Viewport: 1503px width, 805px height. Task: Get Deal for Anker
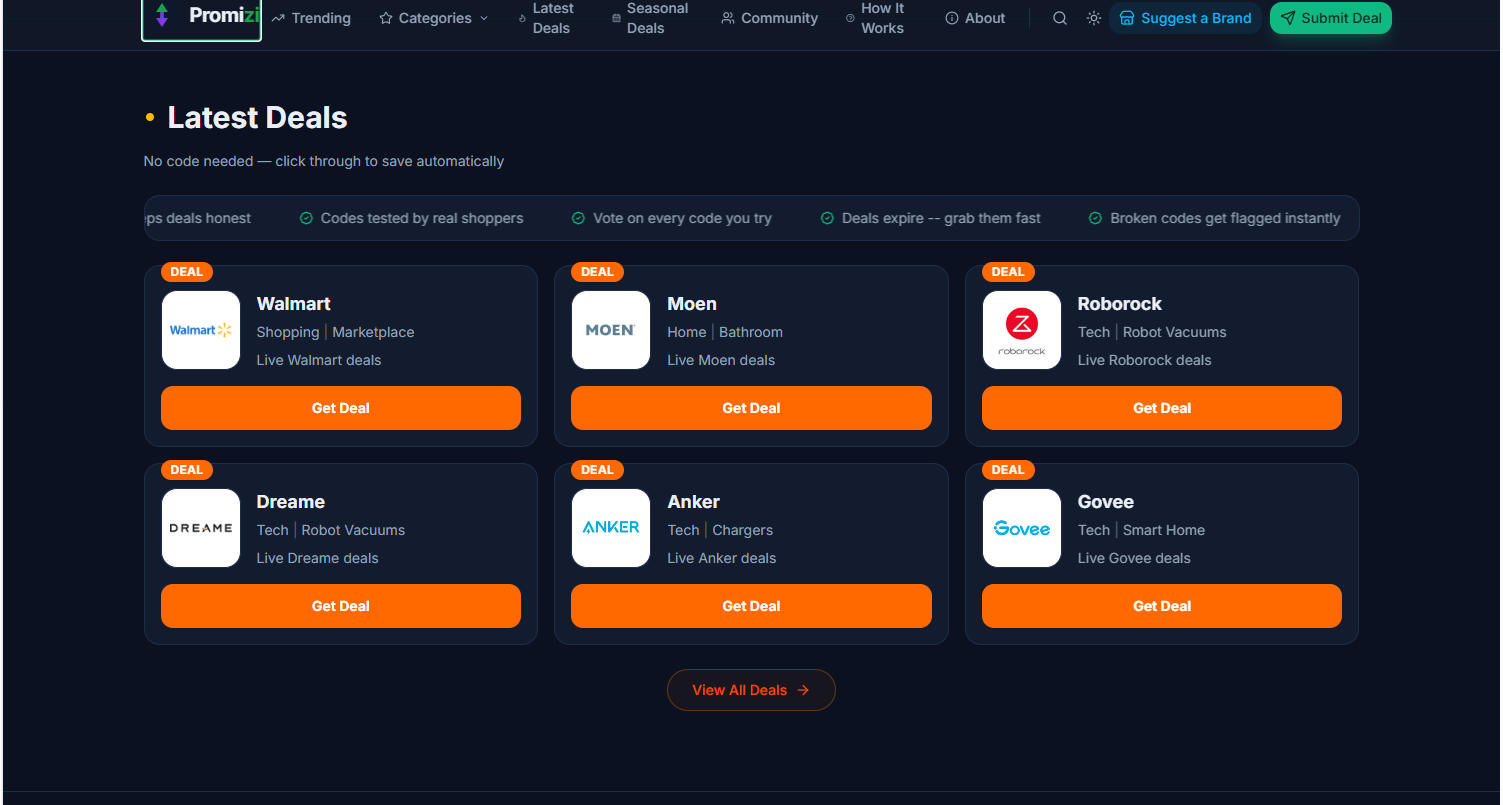751,606
